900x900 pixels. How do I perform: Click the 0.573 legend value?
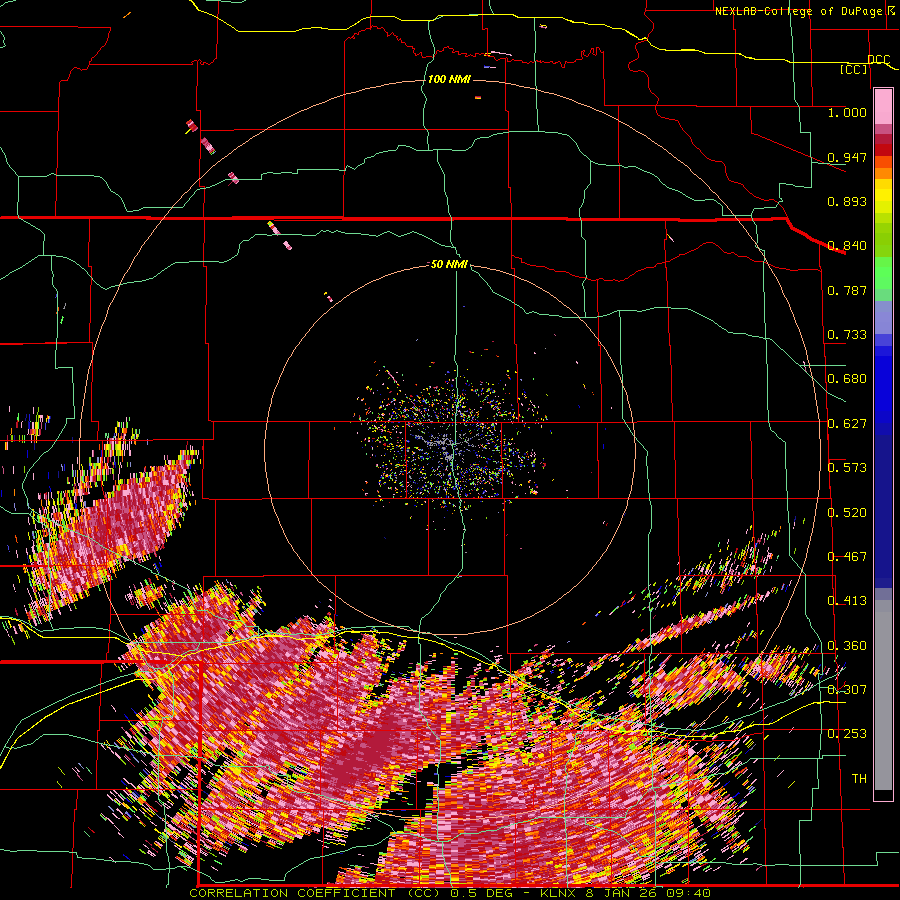click(x=847, y=468)
